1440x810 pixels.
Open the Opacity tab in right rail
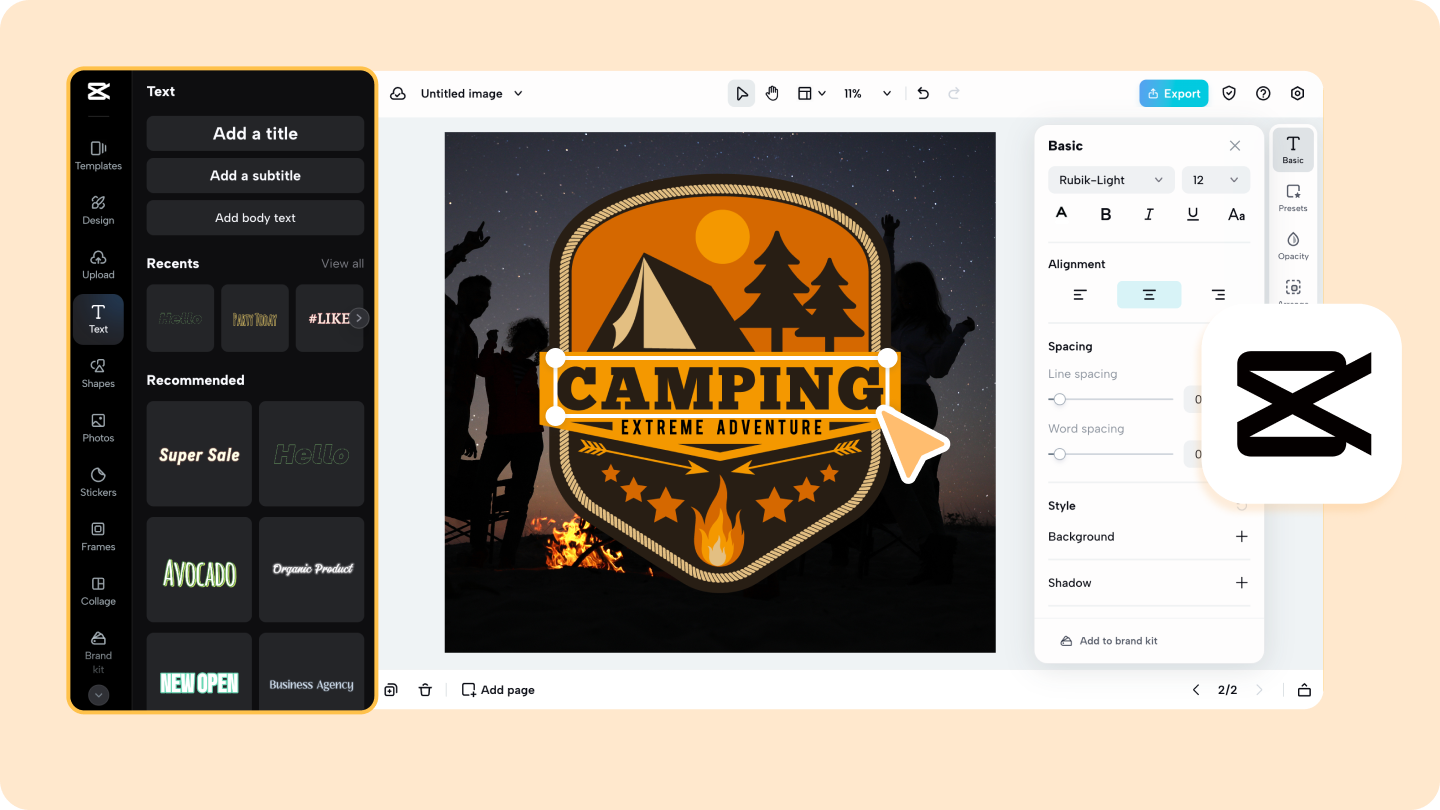coord(1293,246)
